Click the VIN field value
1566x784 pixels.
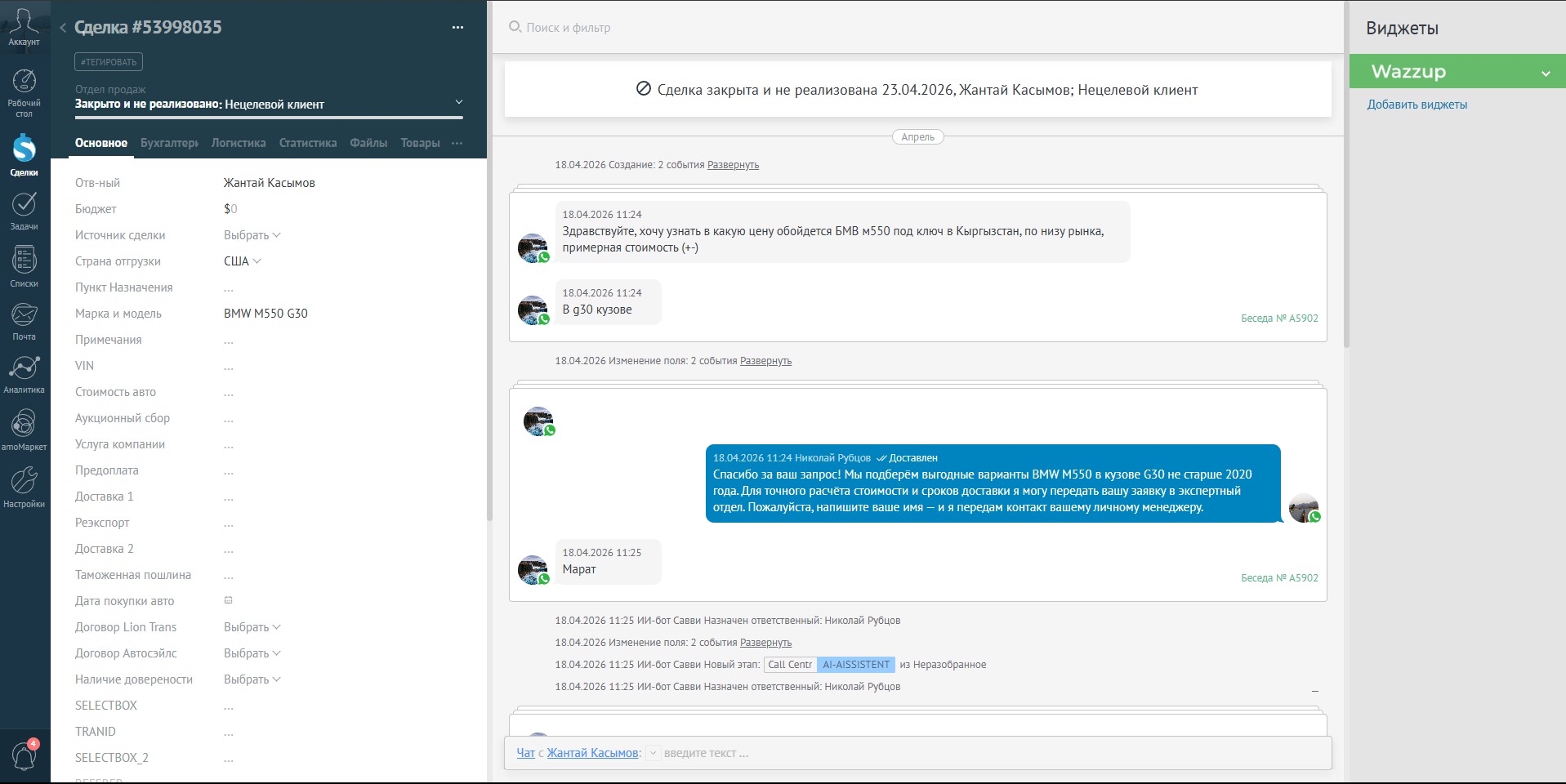pyautogui.click(x=229, y=366)
